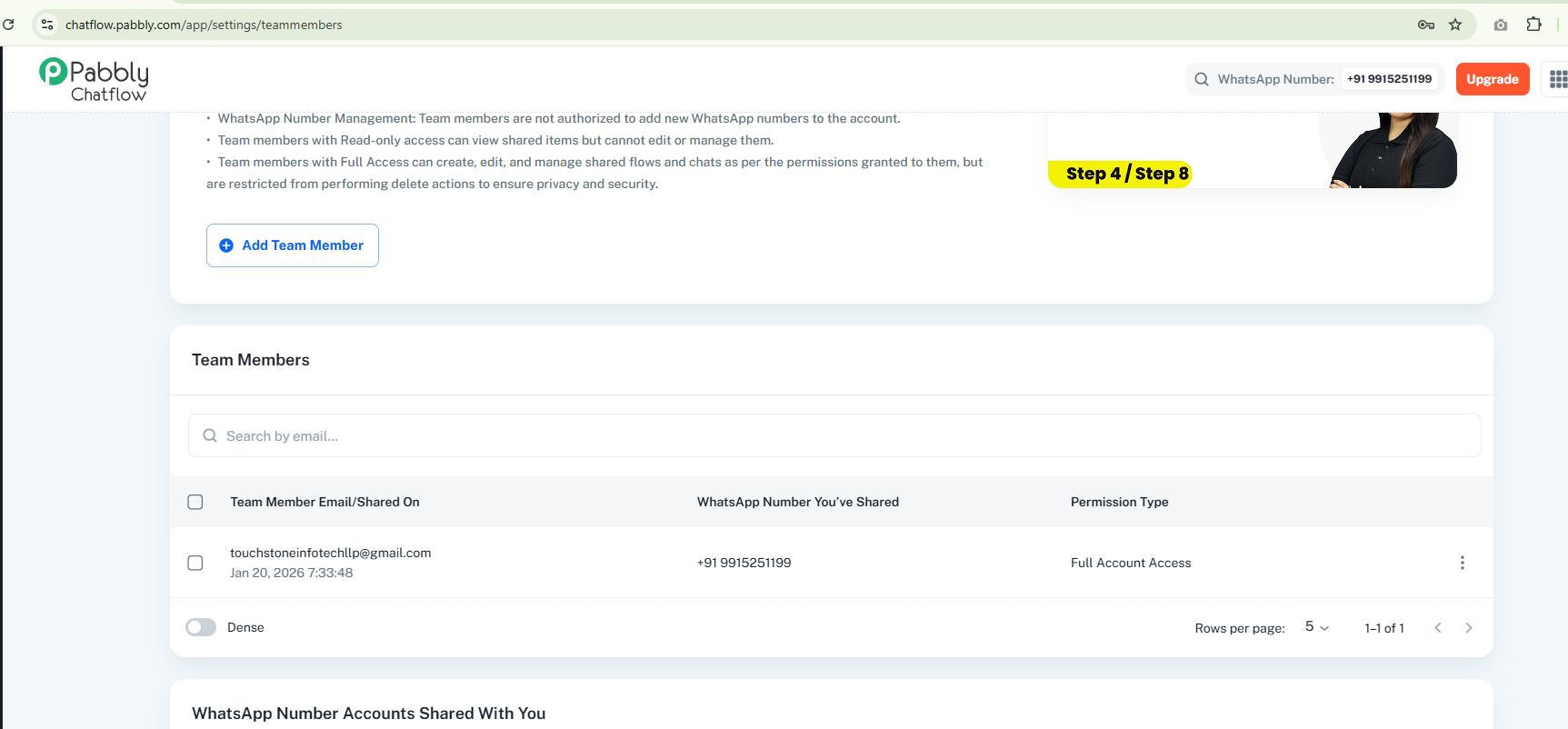Viewport: 1568px width, 729px height.
Task: Open the browser extensions puzzle icon
Action: click(x=1534, y=25)
